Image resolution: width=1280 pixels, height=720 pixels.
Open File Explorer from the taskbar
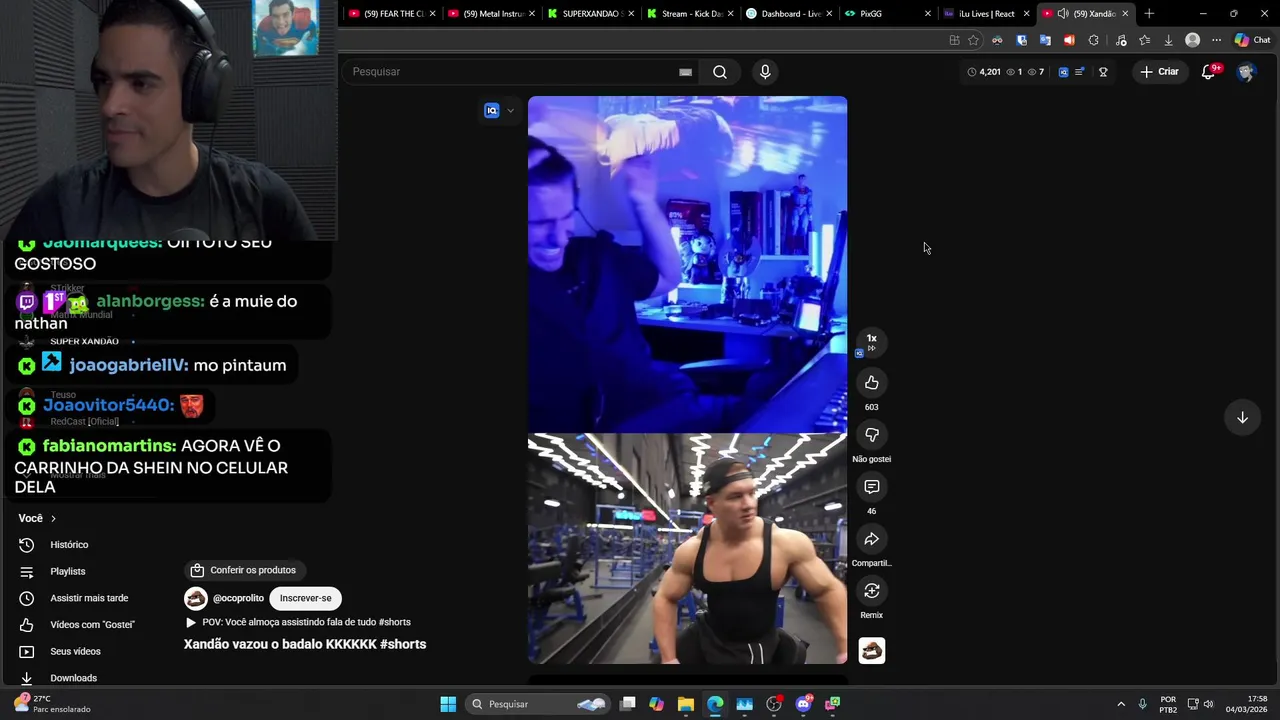tap(685, 704)
